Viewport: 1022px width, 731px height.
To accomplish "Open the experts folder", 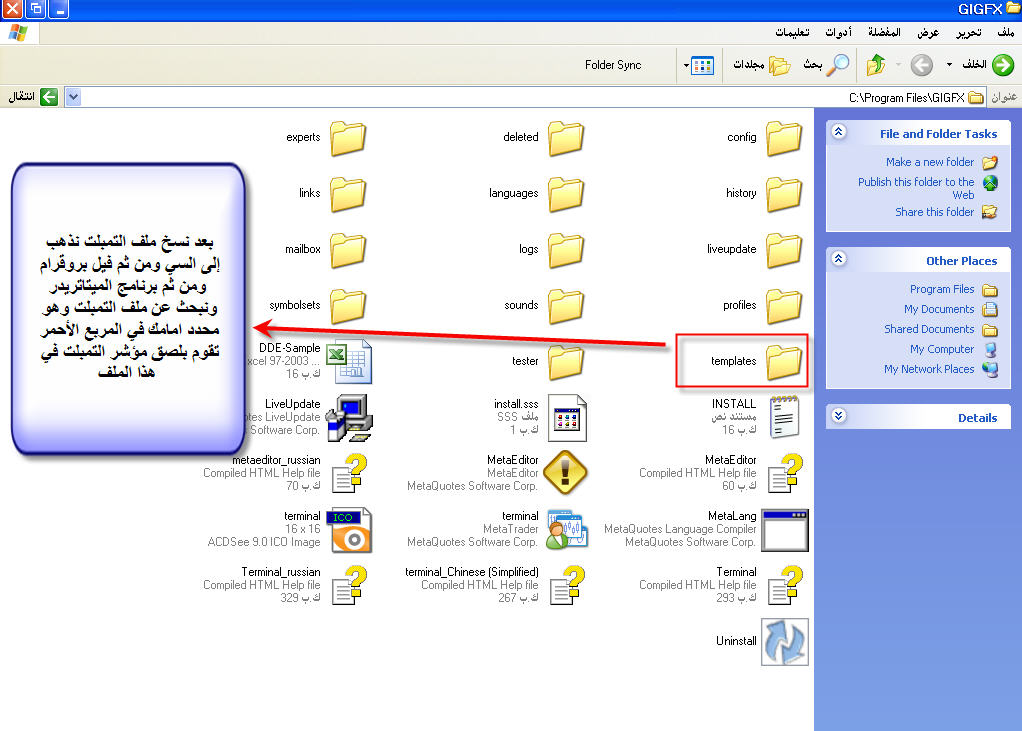I will click(347, 137).
